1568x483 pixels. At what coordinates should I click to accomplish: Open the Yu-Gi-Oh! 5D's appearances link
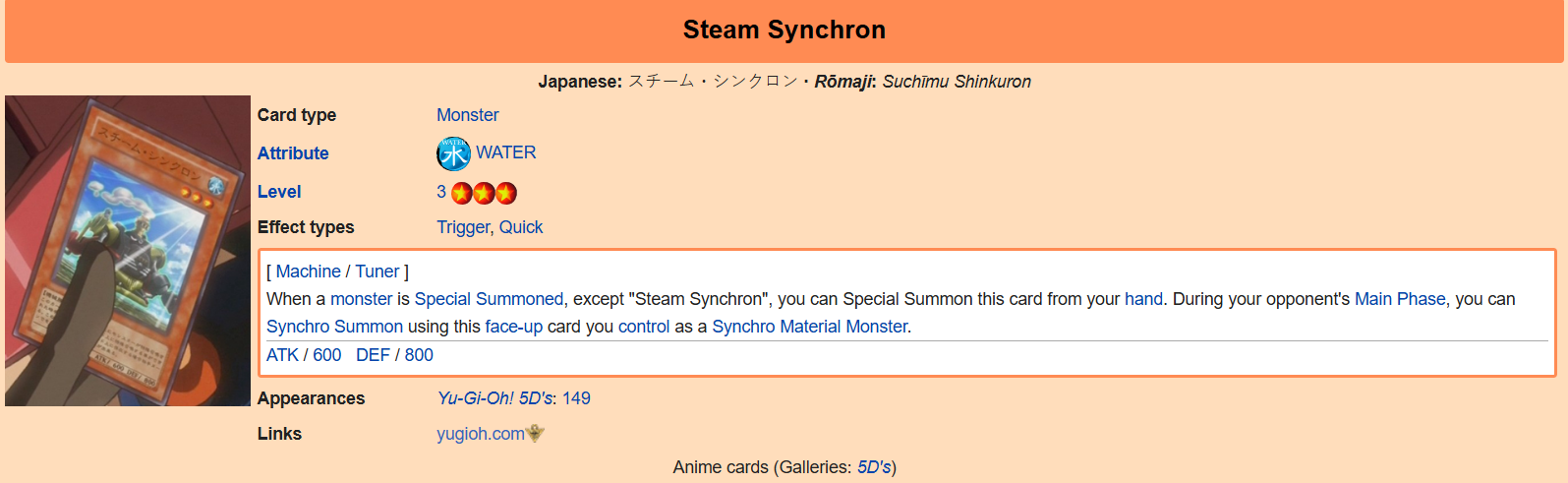point(495,398)
